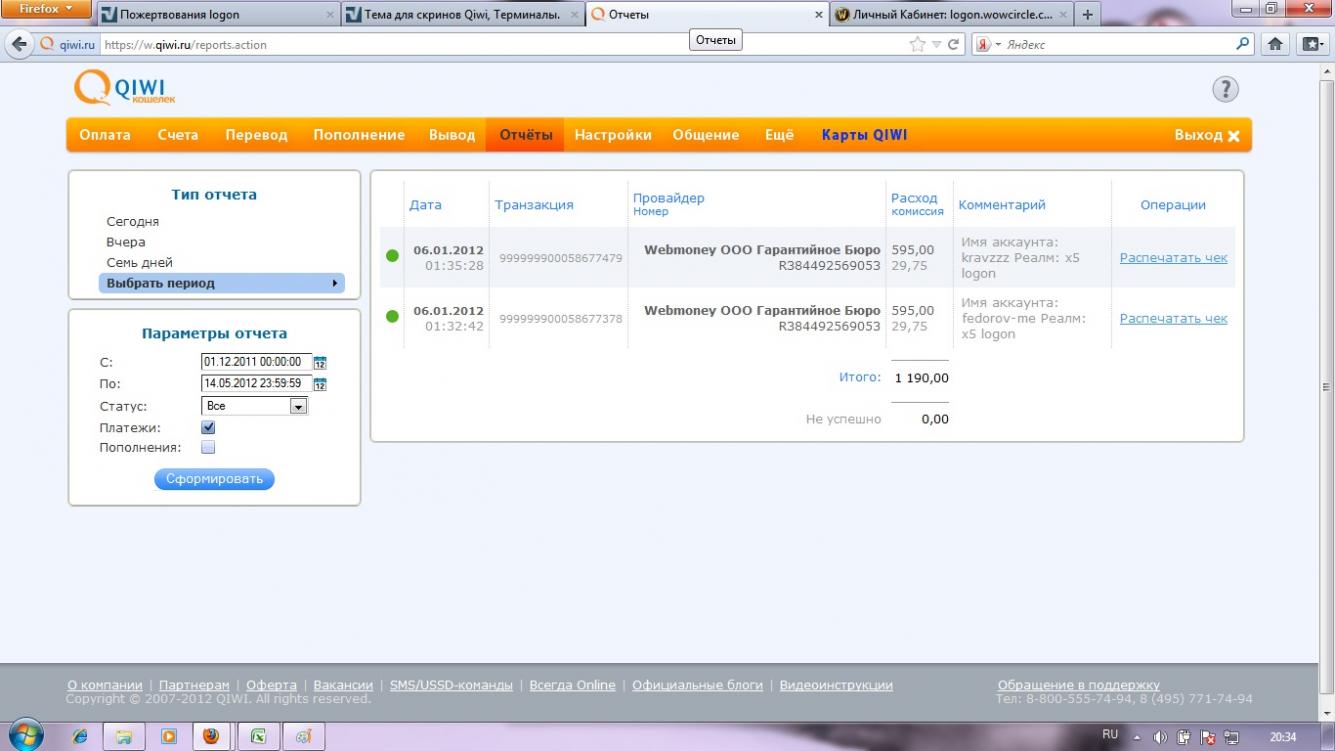Open help via question mark icon

[1225, 89]
